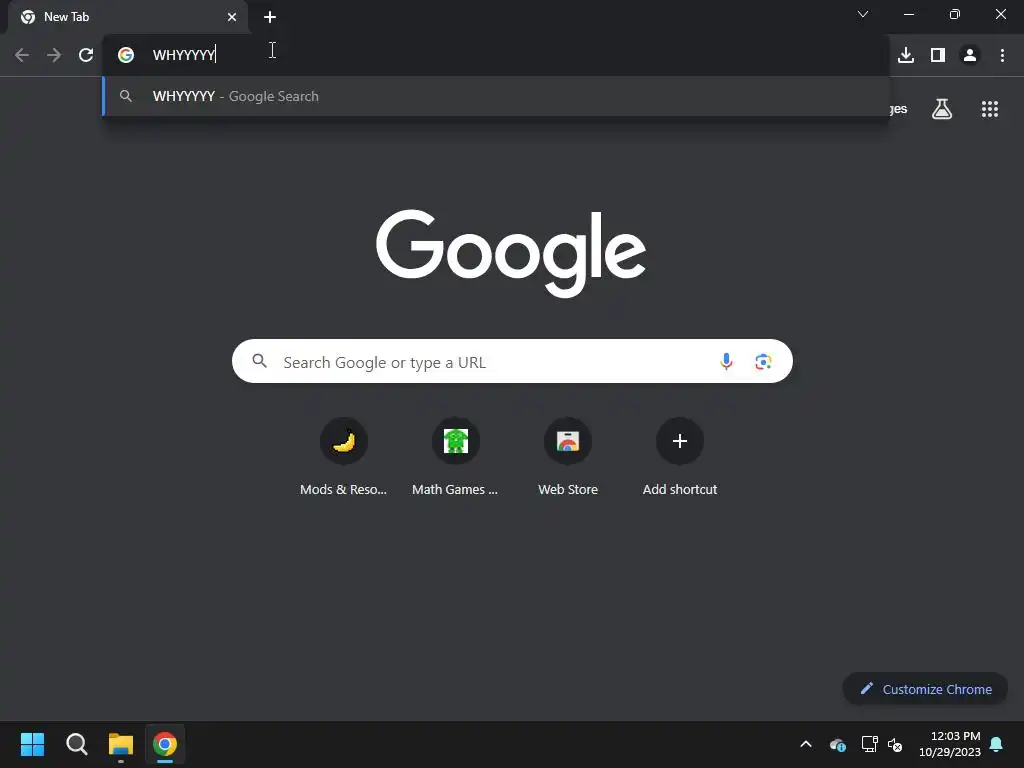The height and width of the screenshot is (768, 1024).
Task: Open the tab search chevron
Action: pyautogui.click(x=863, y=14)
